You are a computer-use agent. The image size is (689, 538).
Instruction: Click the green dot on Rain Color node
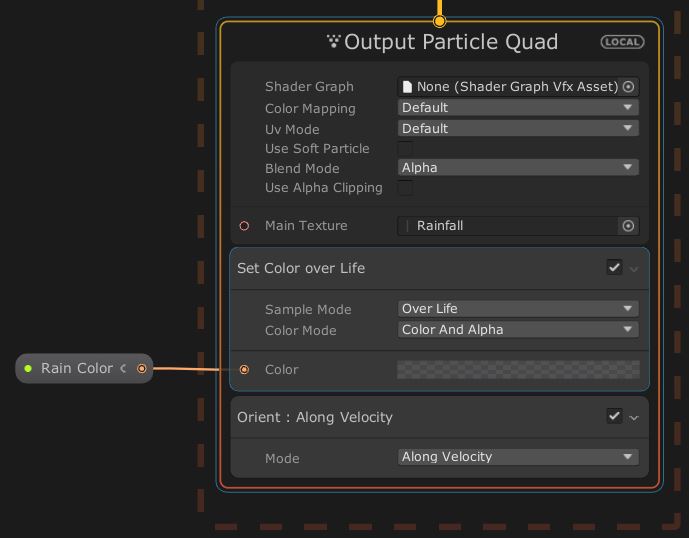coord(28,368)
